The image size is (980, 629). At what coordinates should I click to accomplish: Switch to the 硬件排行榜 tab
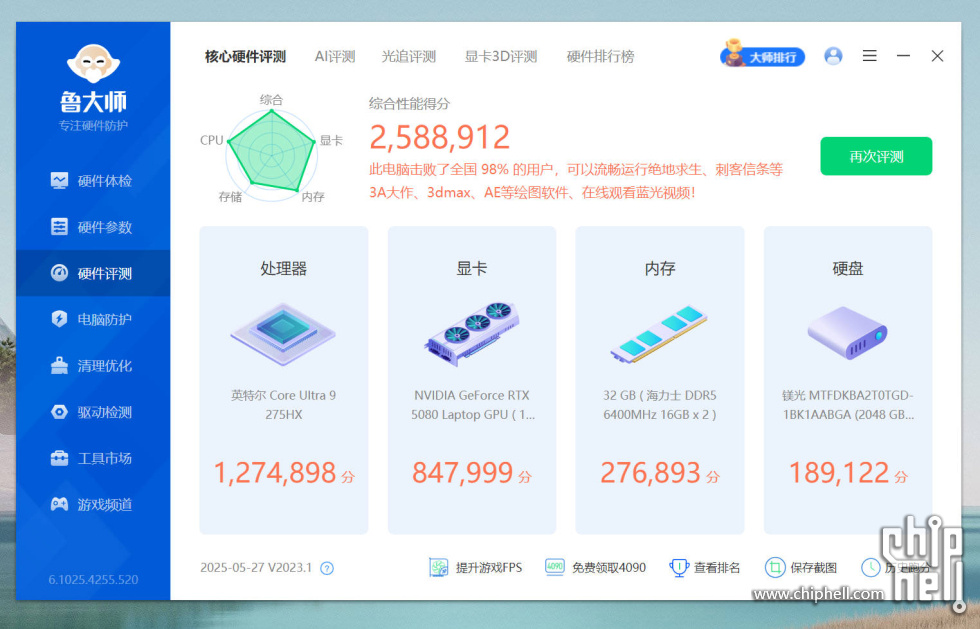point(601,57)
